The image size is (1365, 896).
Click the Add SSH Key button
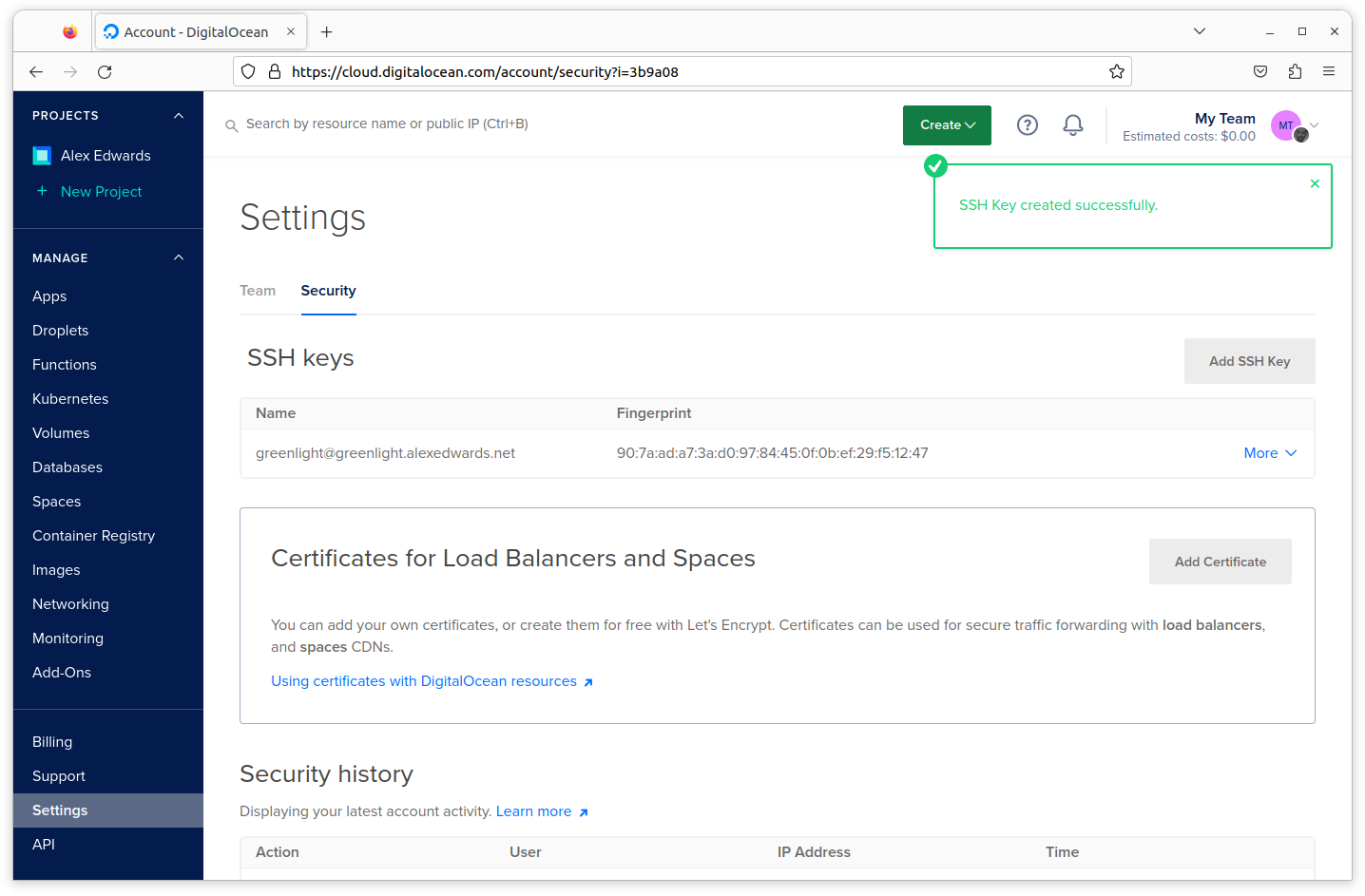(1249, 361)
